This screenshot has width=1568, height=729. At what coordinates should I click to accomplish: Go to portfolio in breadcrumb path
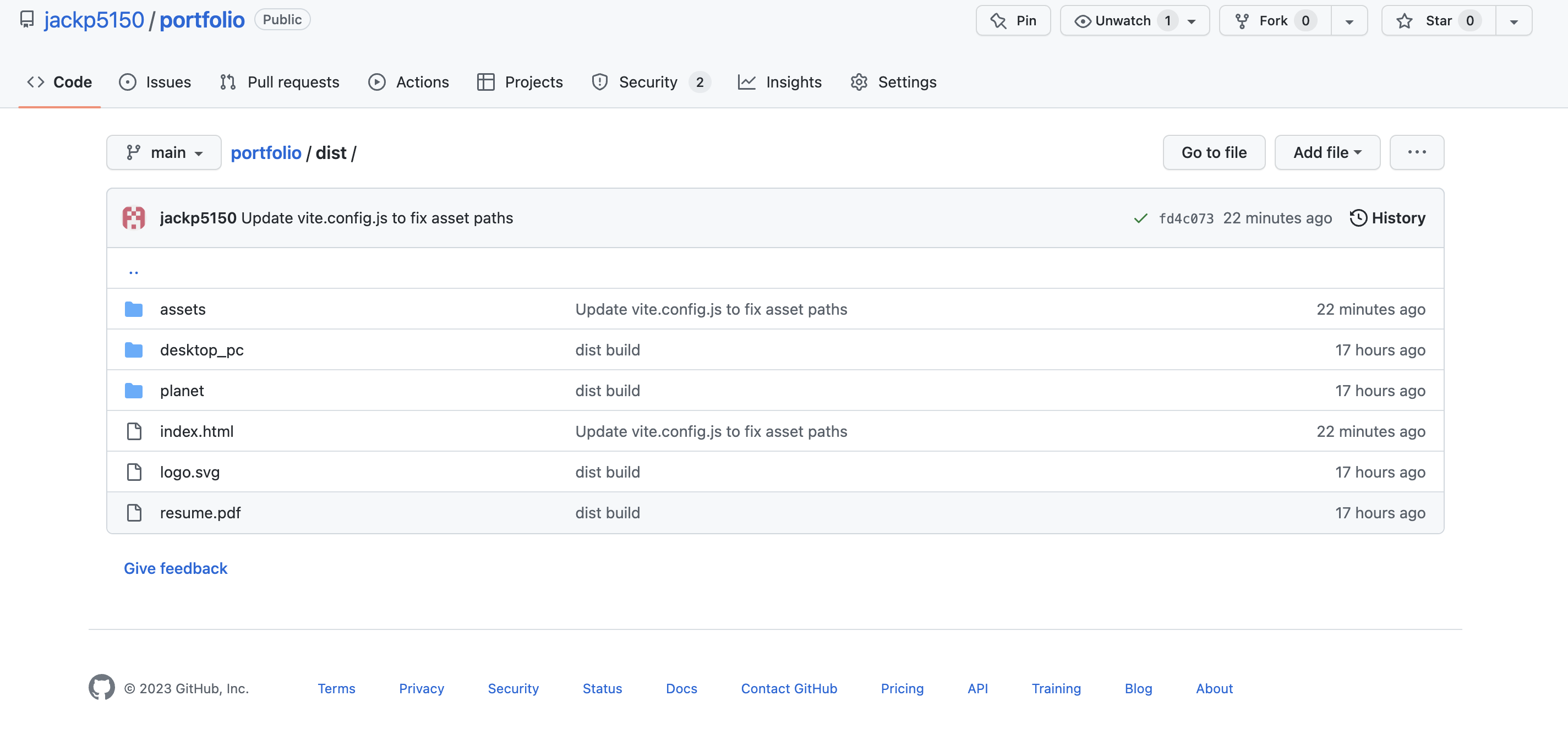266,153
